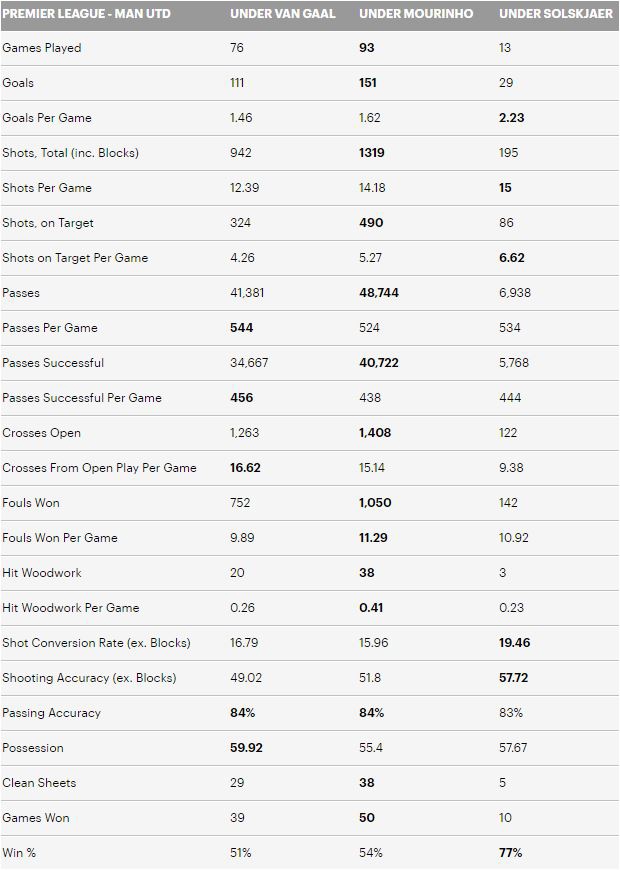Viewport: 620px width, 870px height.
Task: Click the 'Passes Per Game' row label
Action: pyautogui.click(x=50, y=328)
